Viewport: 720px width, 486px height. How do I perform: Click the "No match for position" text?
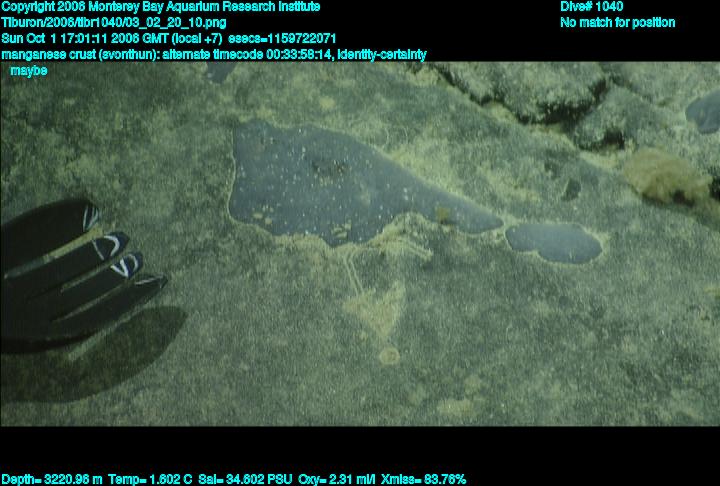(618, 23)
